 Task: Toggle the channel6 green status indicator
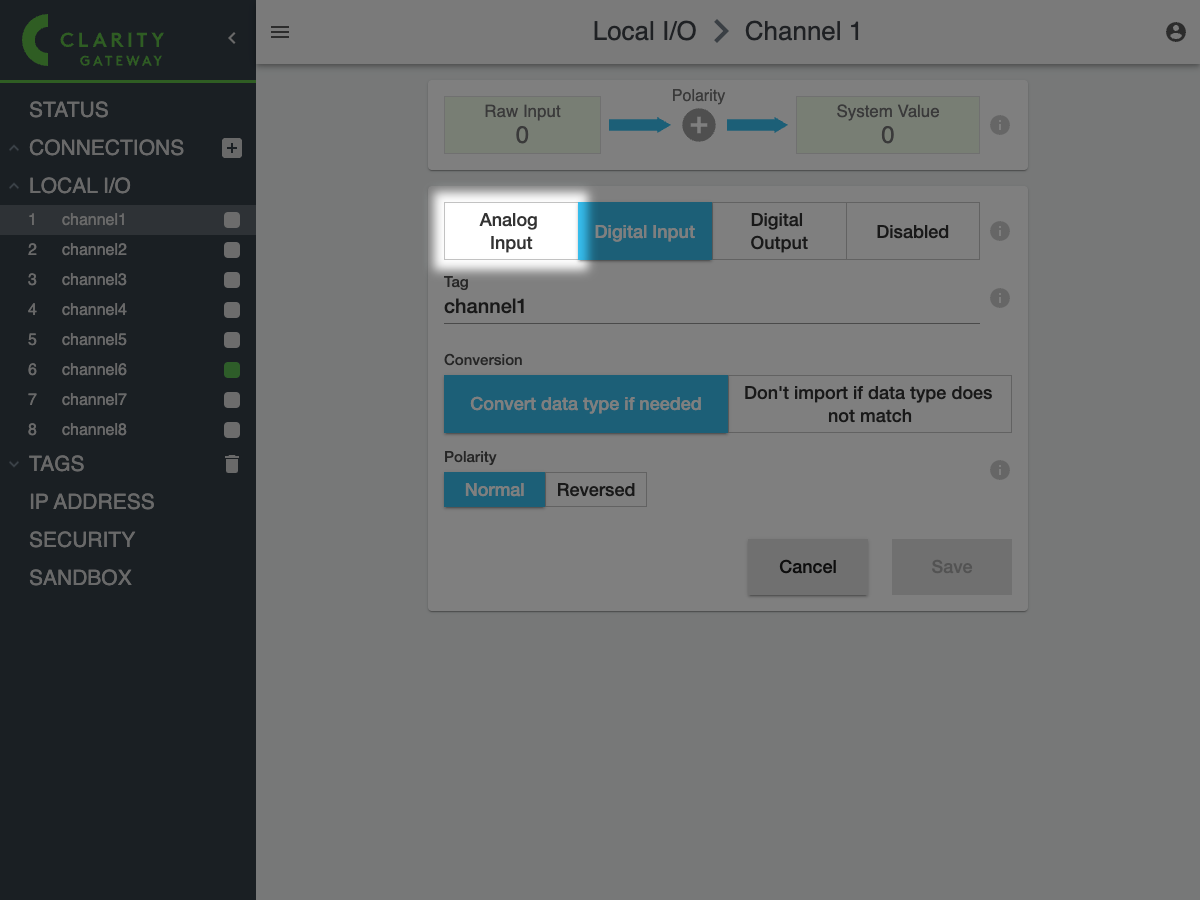[x=232, y=370]
